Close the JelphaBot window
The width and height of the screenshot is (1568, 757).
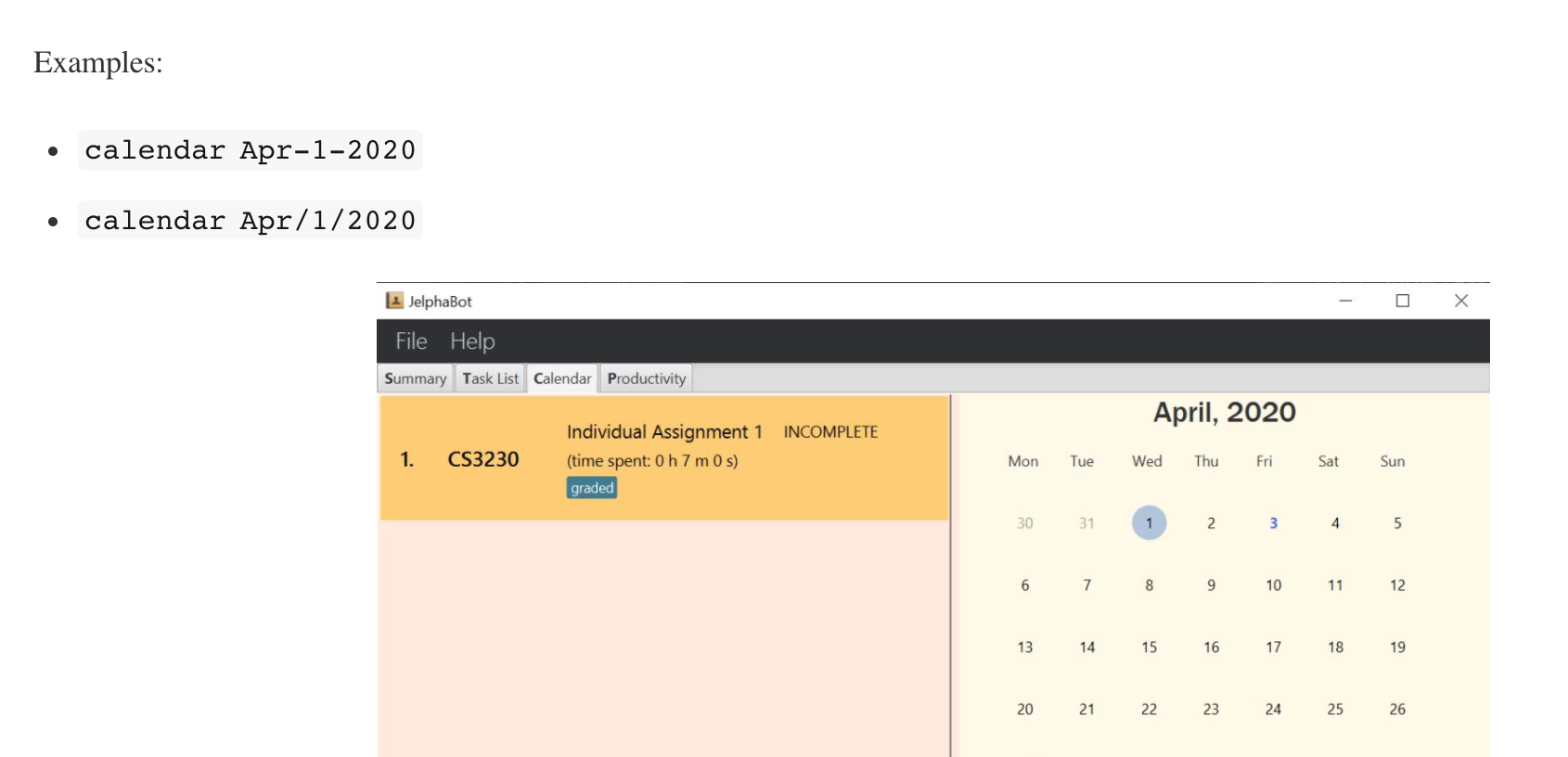tap(1461, 301)
